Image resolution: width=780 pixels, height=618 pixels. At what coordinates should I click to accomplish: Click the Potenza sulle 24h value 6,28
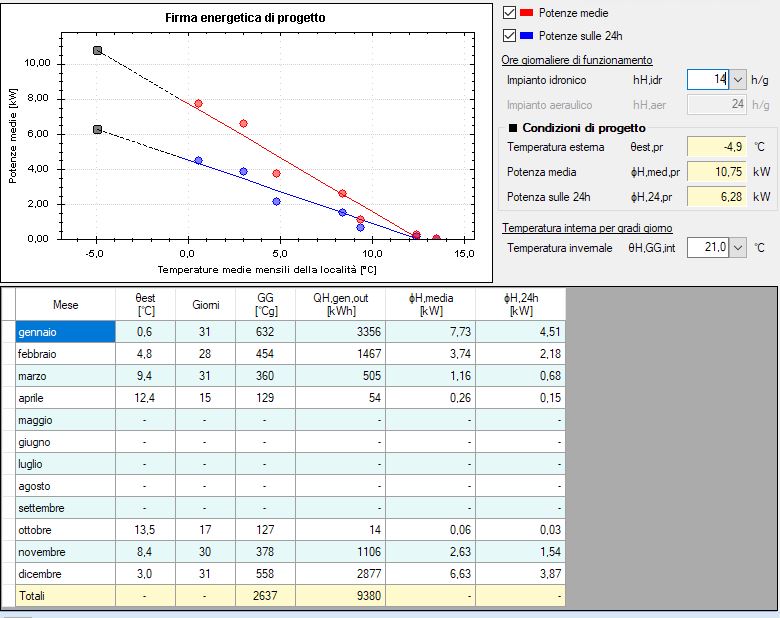click(716, 197)
